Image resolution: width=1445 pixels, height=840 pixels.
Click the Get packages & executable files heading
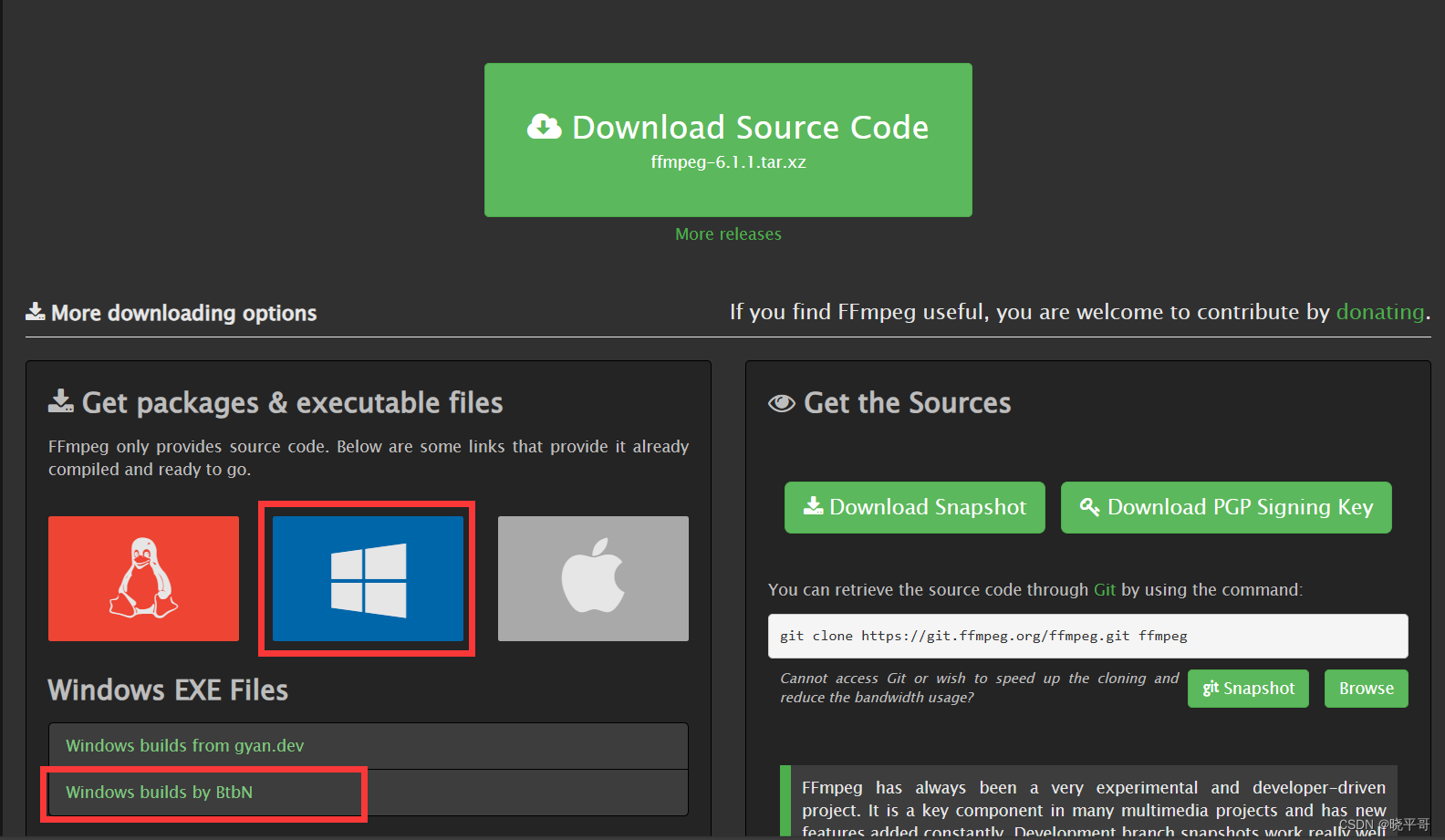[x=275, y=403]
